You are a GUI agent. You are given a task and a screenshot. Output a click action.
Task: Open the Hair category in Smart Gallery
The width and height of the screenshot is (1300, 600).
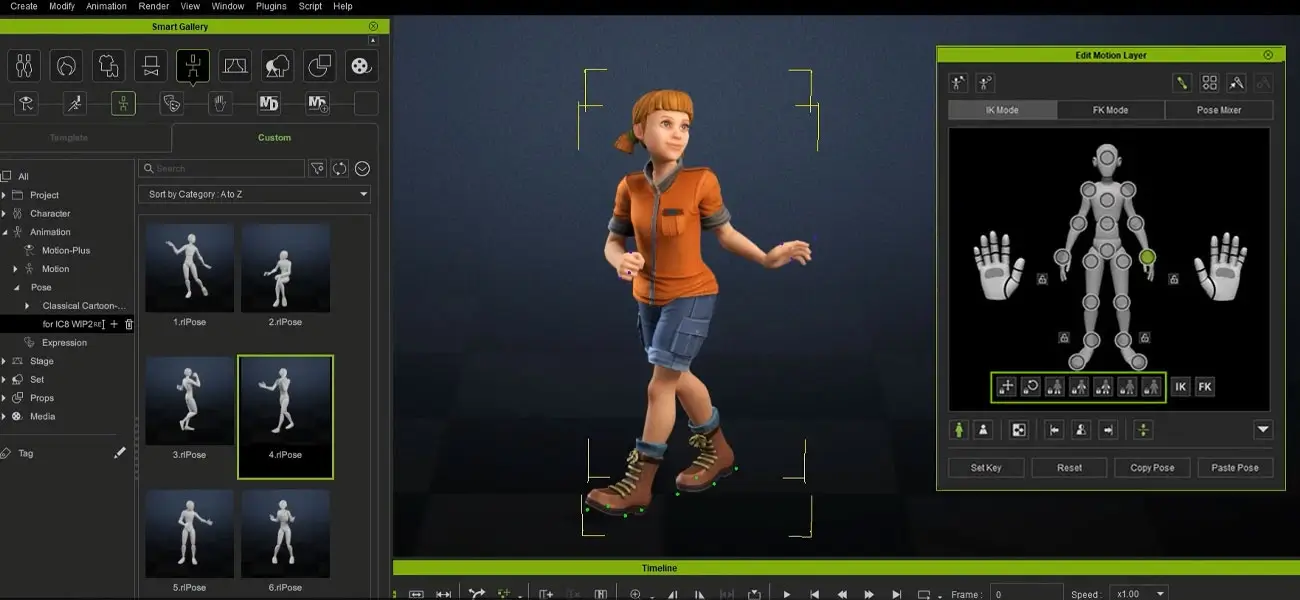(x=66, y=66)
